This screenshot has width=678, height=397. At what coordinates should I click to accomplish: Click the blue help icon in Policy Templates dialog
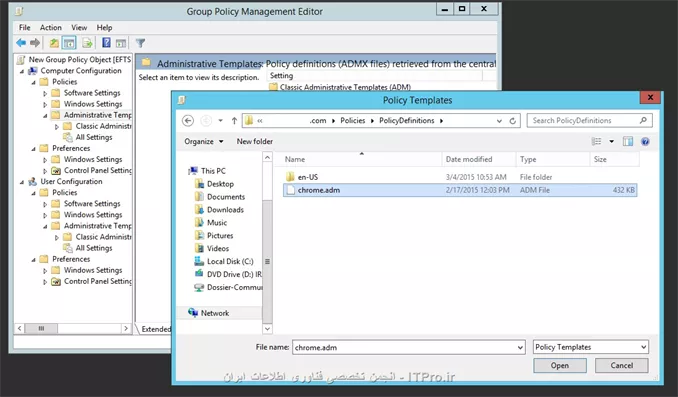coord(645,141)
